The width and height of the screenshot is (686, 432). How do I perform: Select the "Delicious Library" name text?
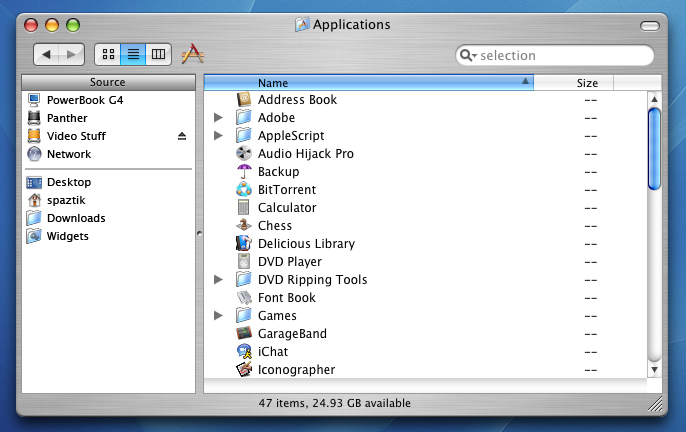click(x=306, y=243)
